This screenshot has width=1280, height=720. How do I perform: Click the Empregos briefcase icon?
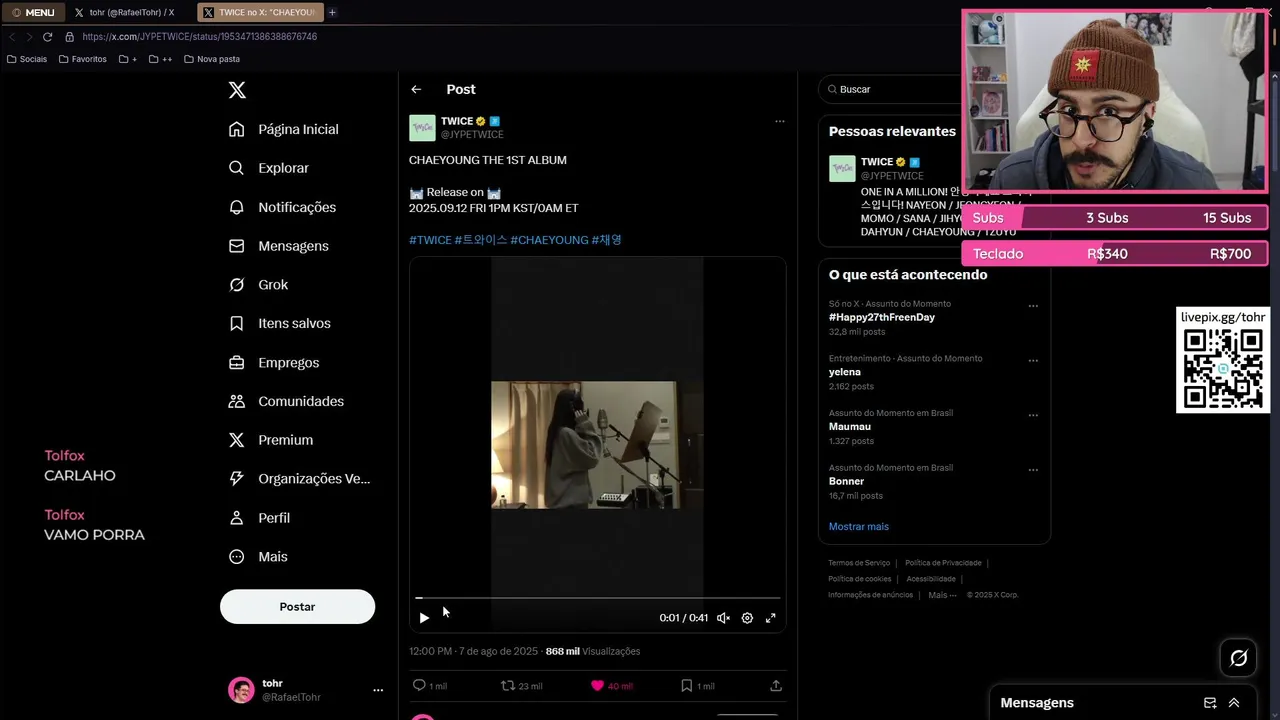pyautogui.click(x=237, y=363)
